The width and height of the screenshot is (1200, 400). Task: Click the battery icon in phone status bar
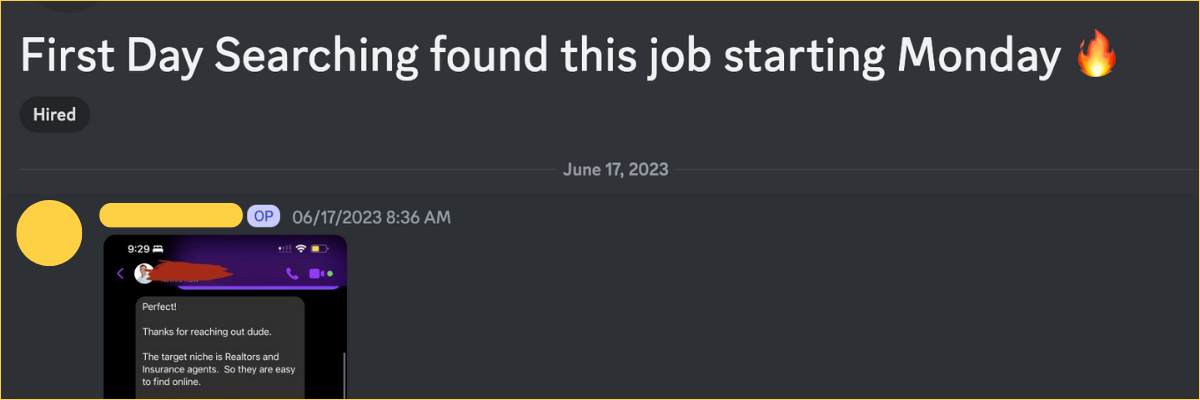coord(319,248)
